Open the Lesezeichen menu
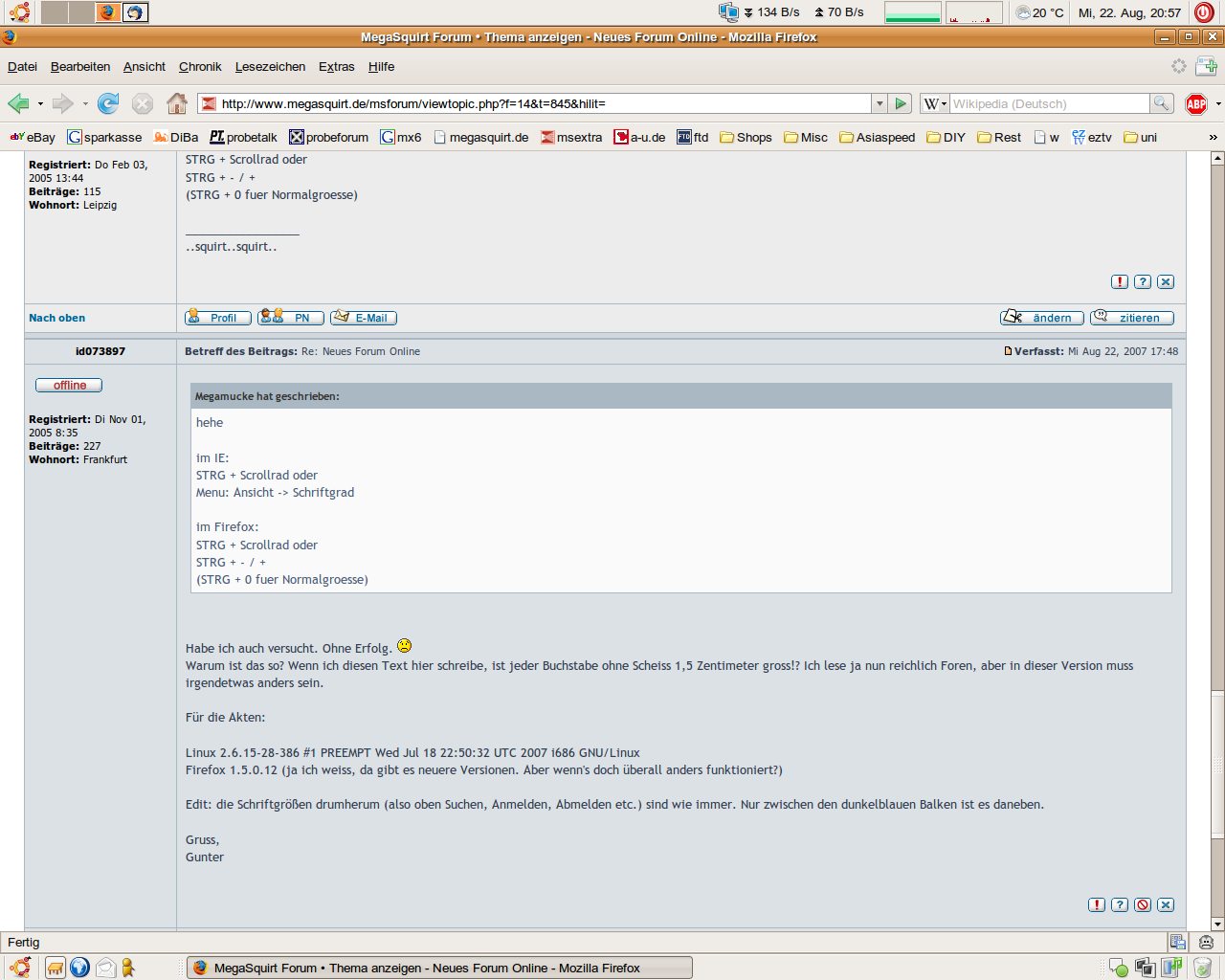The image size is (1225, 980). click(x=270, y=66)
